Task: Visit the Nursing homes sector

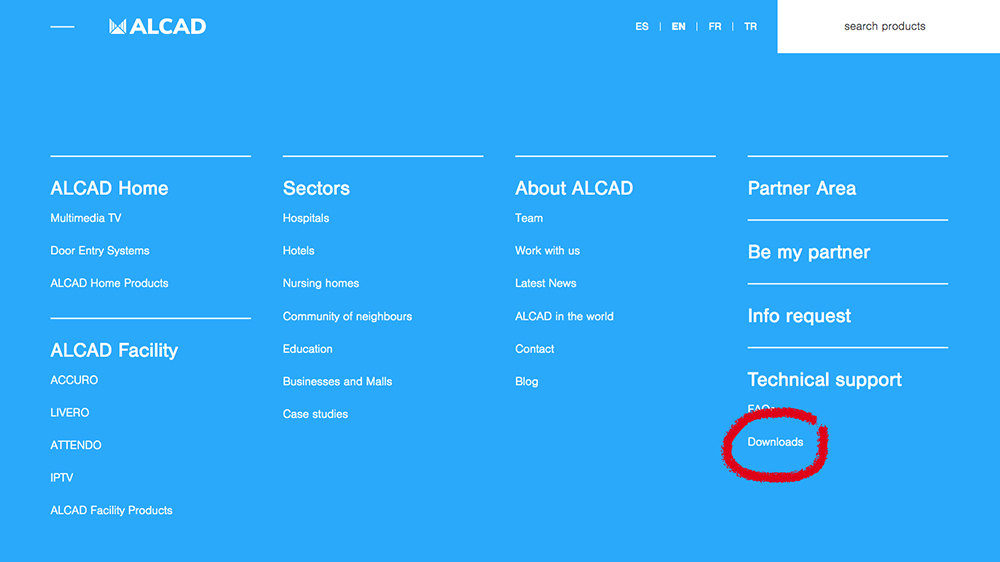Action: [321, 284]
